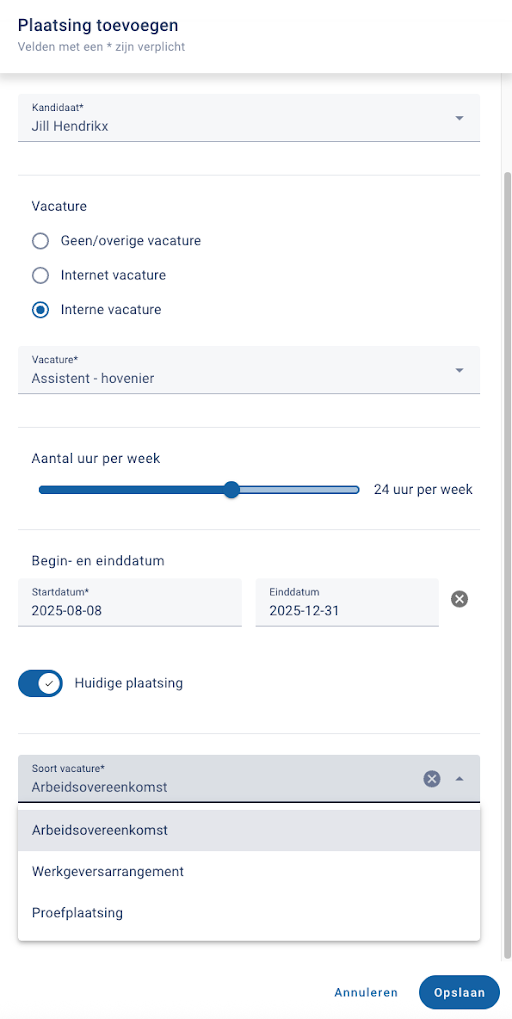The image size is (512, 1019).
Task: Collapse the Soort vacature dropdown arrow
Action: point(459,779)
